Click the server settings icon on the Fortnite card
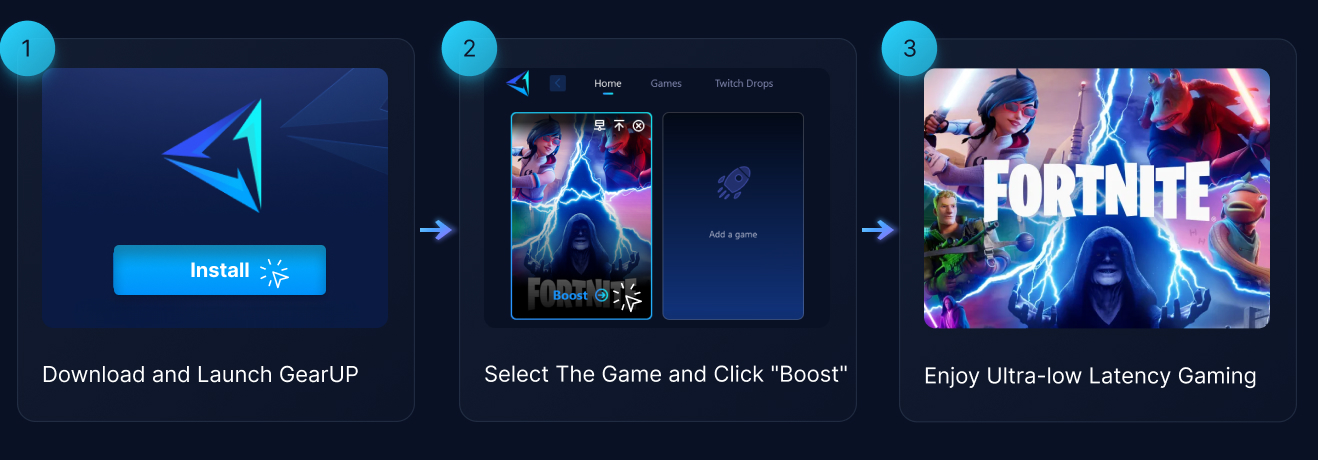 (x=600, y=125)
